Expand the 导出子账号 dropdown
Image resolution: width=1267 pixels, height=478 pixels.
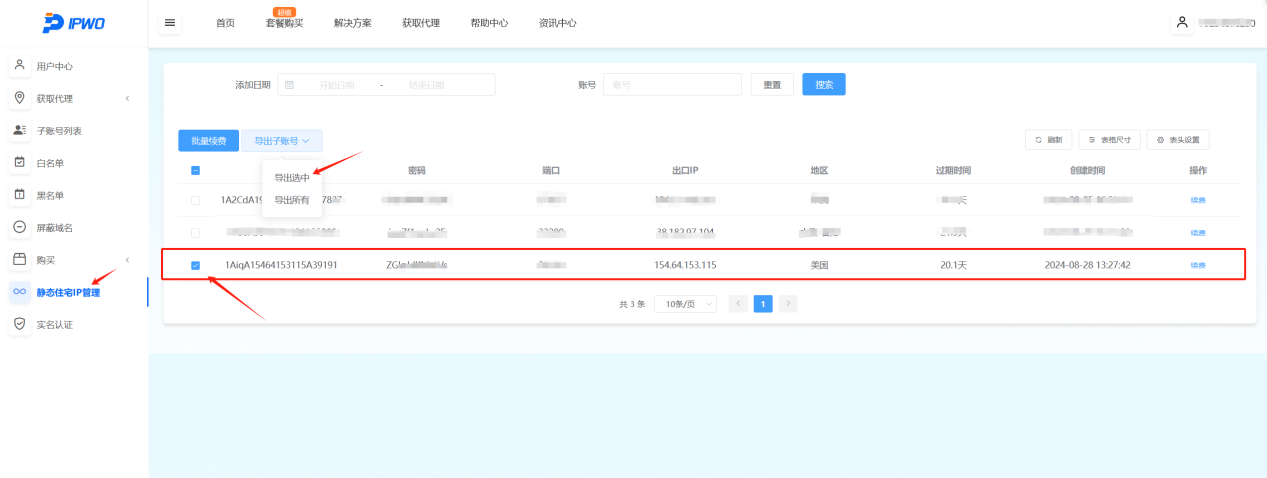(281, 141)
